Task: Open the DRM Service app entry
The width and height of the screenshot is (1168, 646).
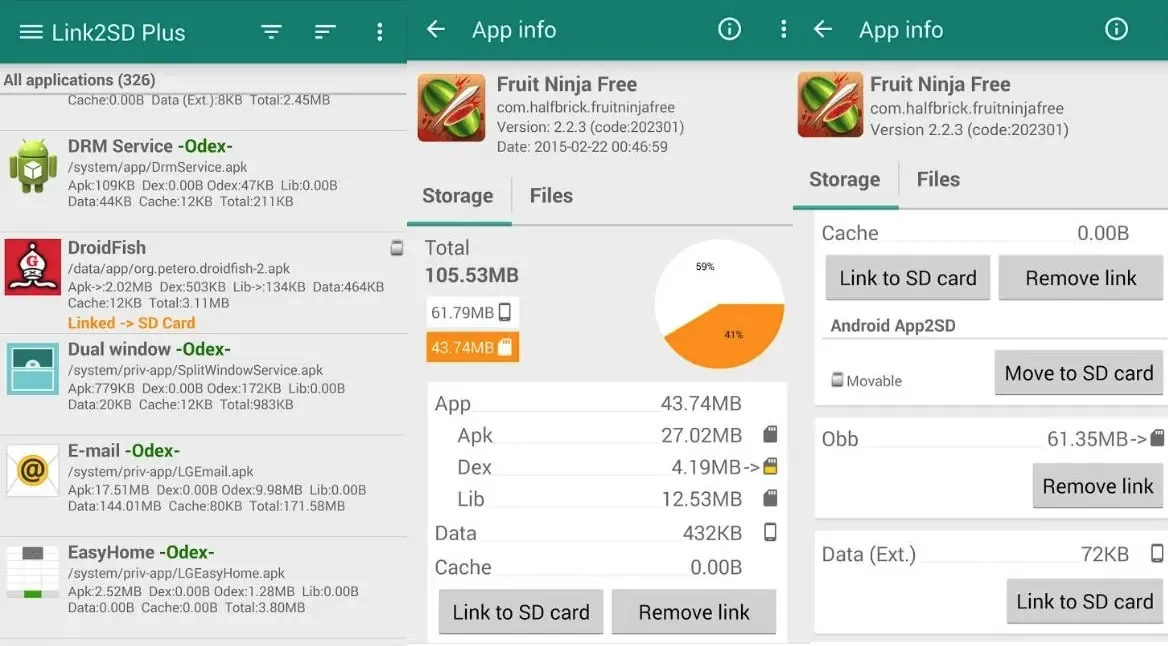Action: click(x=200, y=173)
